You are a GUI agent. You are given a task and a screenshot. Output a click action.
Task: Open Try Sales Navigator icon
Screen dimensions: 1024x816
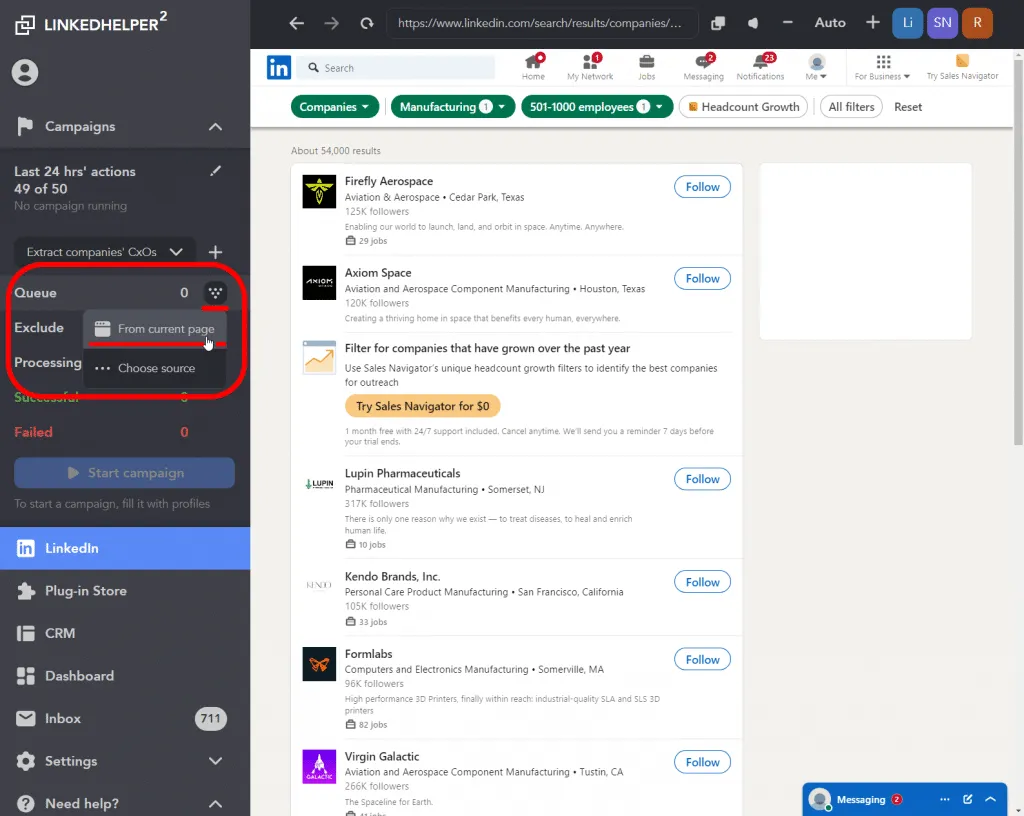963,67
